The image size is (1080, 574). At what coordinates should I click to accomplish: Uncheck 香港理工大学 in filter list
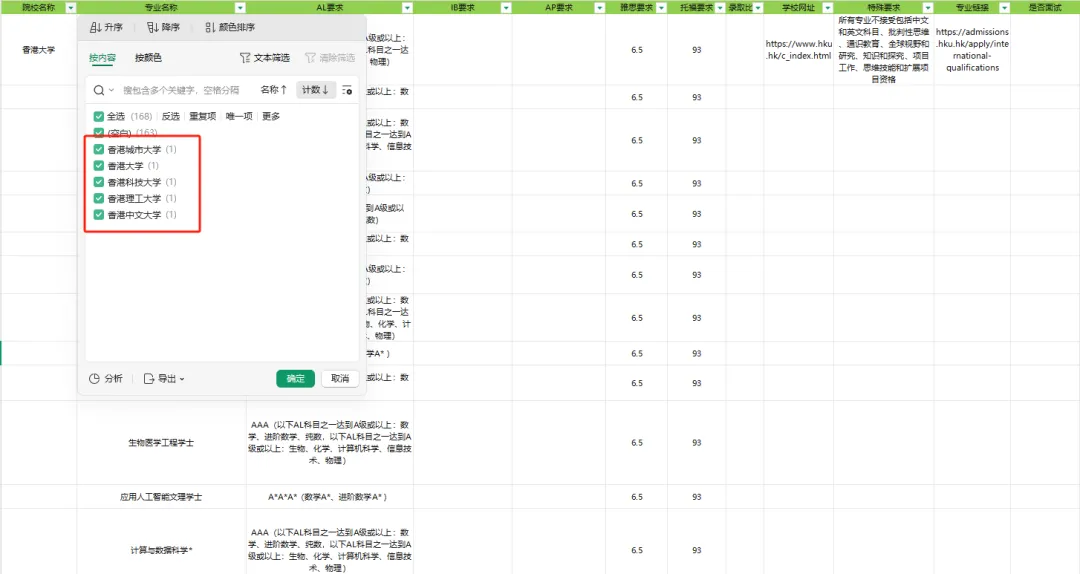click(x=98, y=198)
